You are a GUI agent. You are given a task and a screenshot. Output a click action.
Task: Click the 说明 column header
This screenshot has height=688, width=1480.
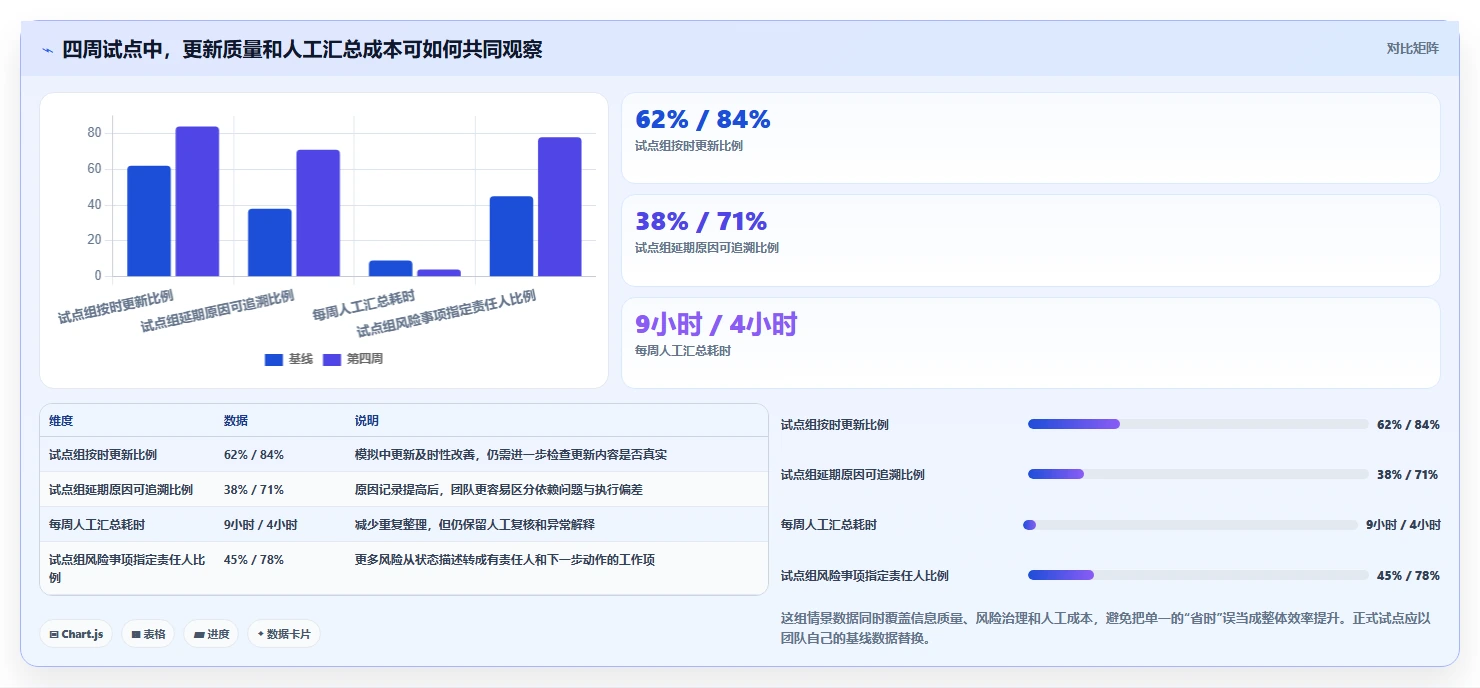tap(367, 421)
